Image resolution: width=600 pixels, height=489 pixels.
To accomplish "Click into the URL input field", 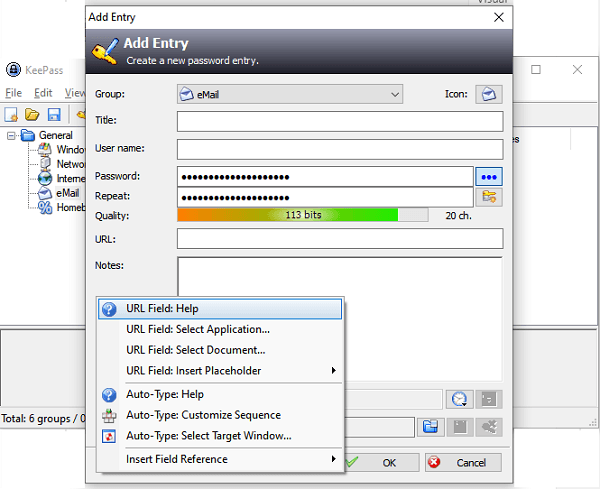I will pos(340,239).
